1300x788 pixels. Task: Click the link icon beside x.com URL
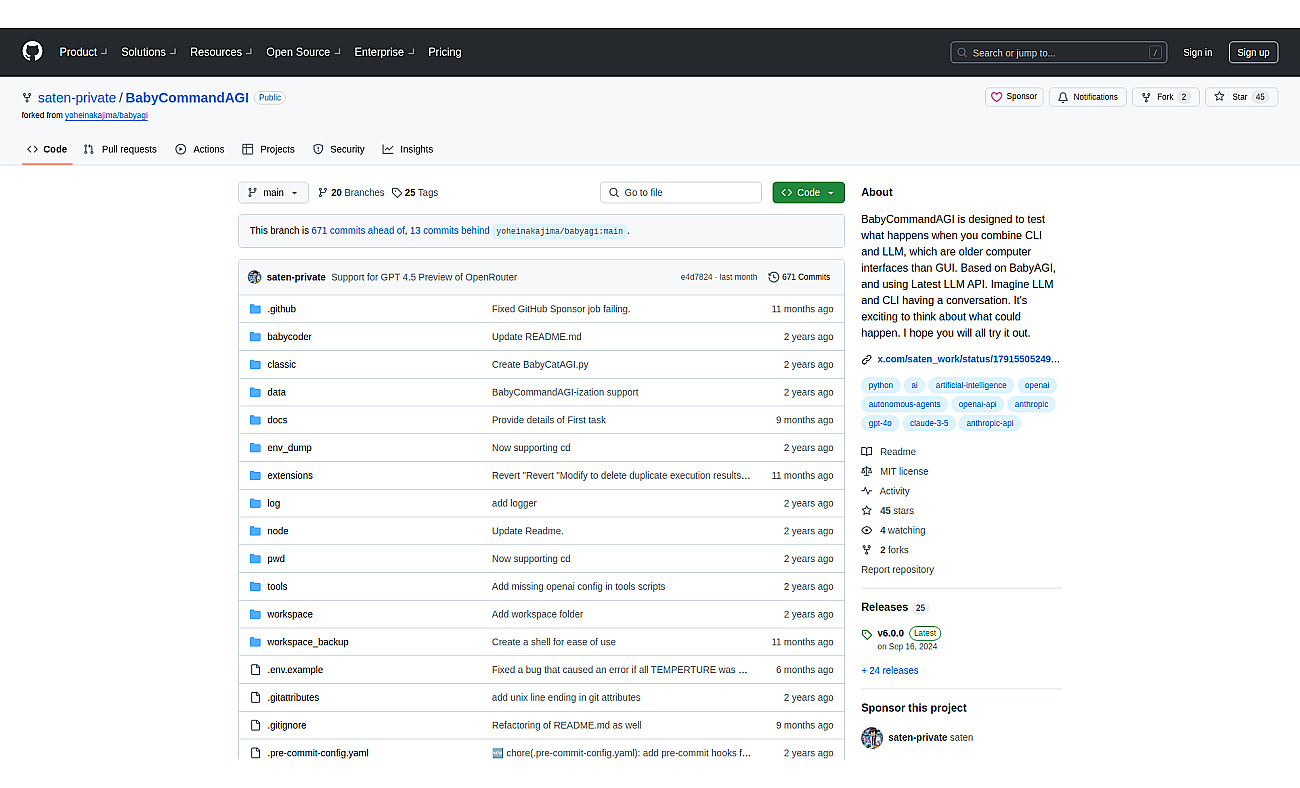(867, 359)
